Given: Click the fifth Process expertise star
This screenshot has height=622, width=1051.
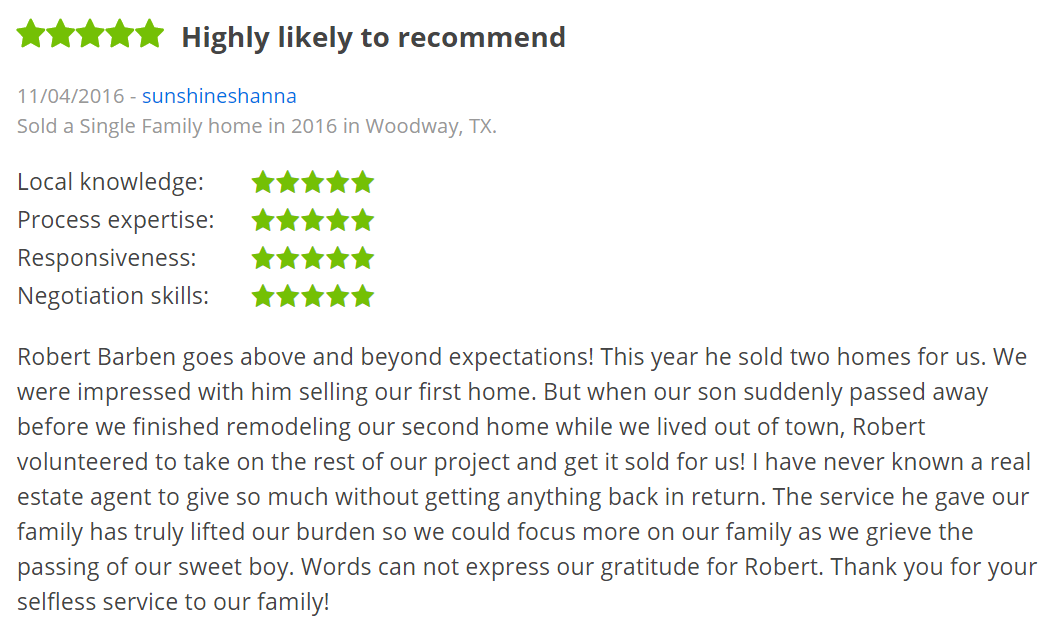Looking at the screenshot, I should tap(362, 220).
